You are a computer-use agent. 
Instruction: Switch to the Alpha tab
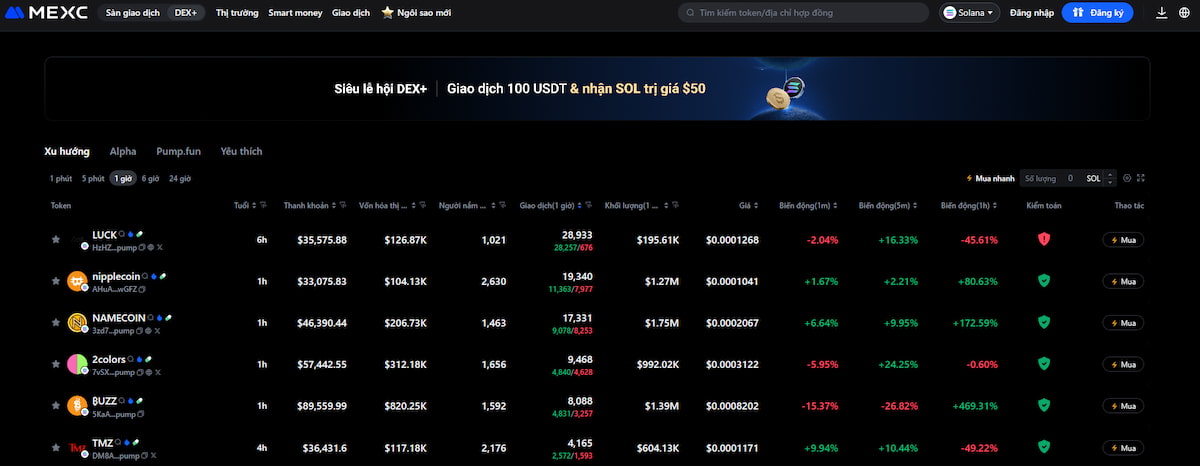123,151
